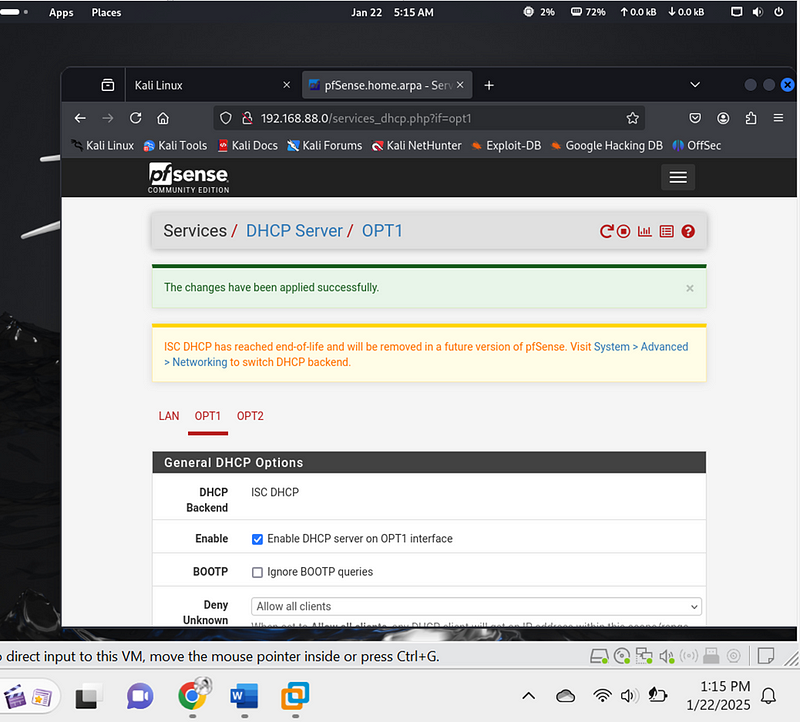Screen dimensions: 800x722
Task: Show hidden icons in Windows tray
Action: [x=529, y=695]
